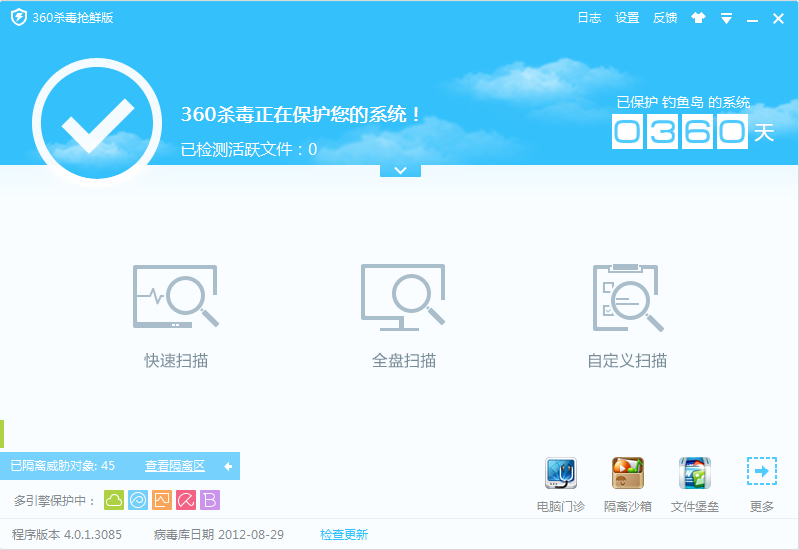
Task: Click the 程序版本 4.0.1.3085 text
Action: click(x=67, y=534)
